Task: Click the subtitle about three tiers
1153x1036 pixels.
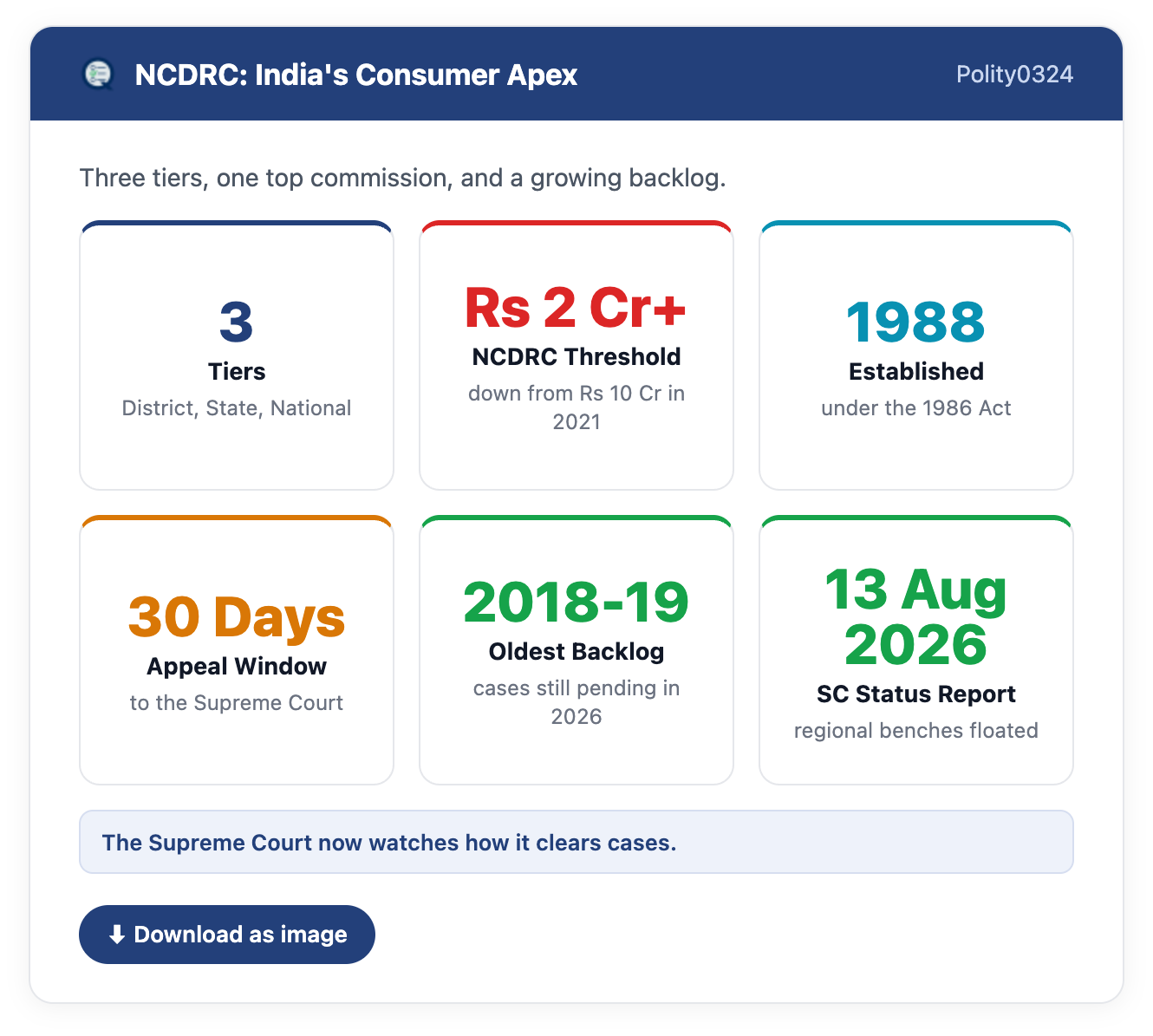Action: pos(403,178)
